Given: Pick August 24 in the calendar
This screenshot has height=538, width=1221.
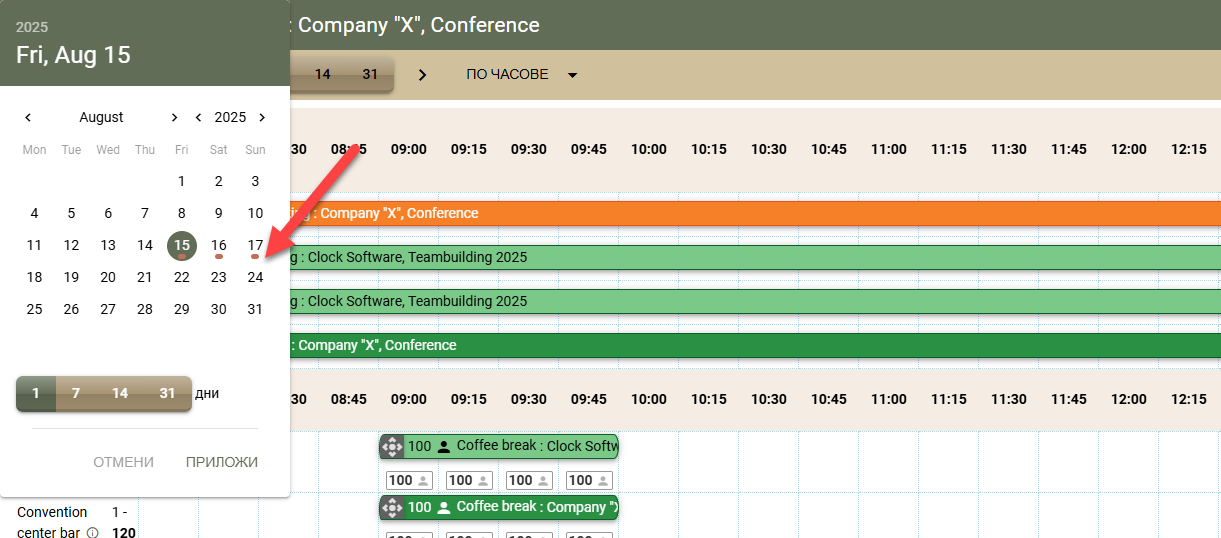Looking at the screenshot, I should [x=255, y=277].
